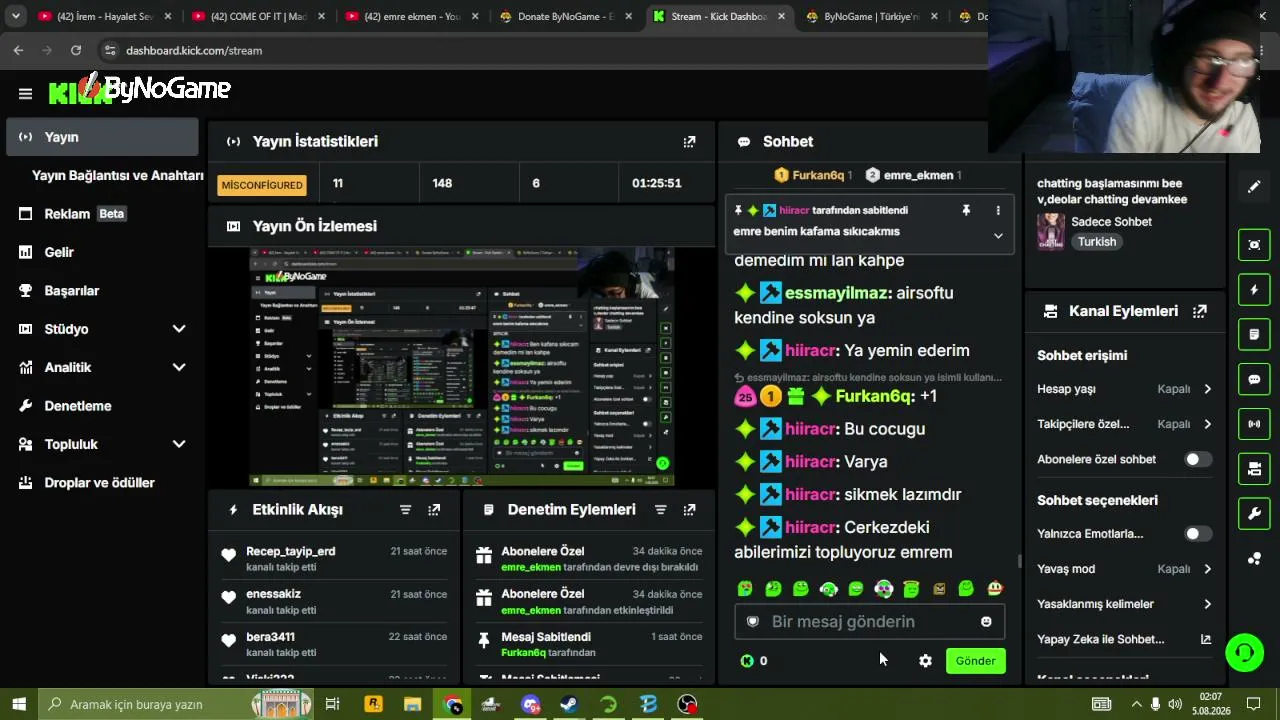Open the Windows Start menu
The width and height of the screenshot is (1280, 720).
point(19,704)
